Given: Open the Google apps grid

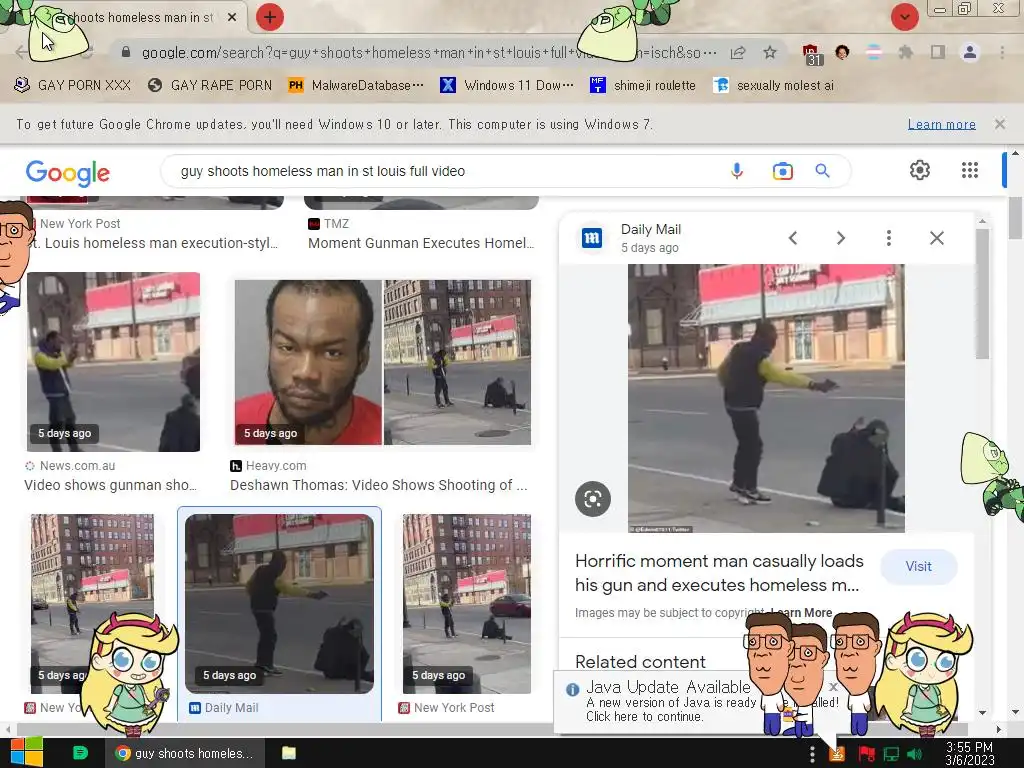Looking at the screenshot, I should click(x=970, y=170).
